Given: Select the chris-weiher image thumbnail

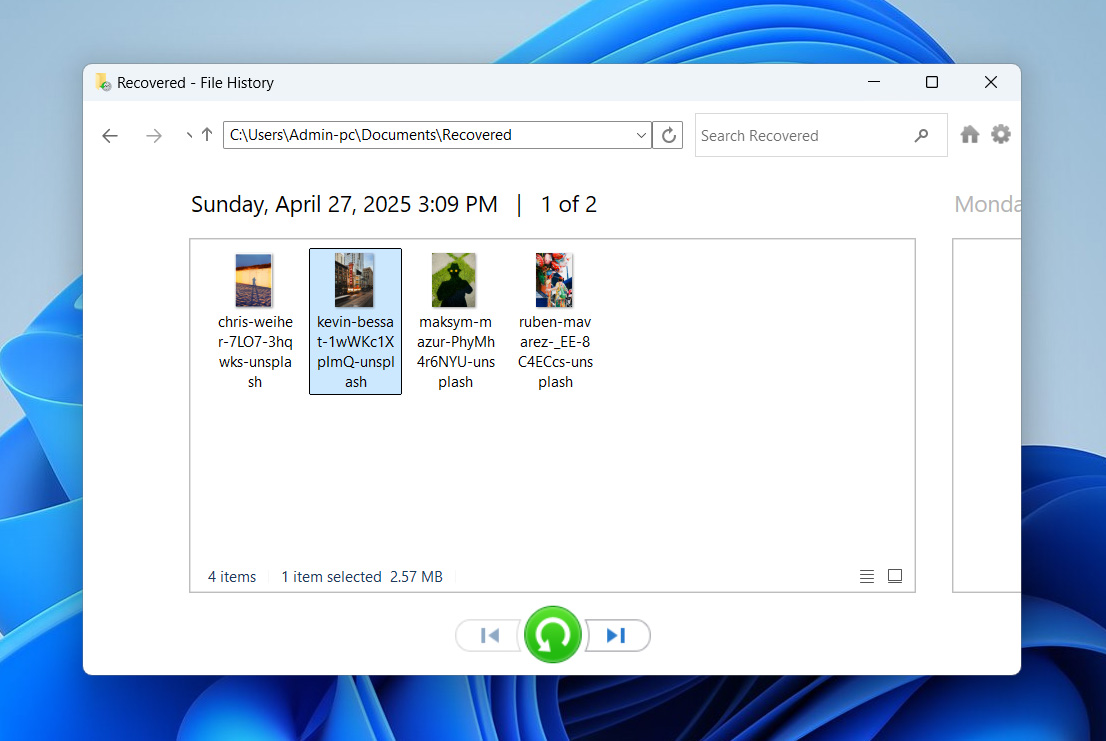Looking at the screenshot, I should (254, 280).
